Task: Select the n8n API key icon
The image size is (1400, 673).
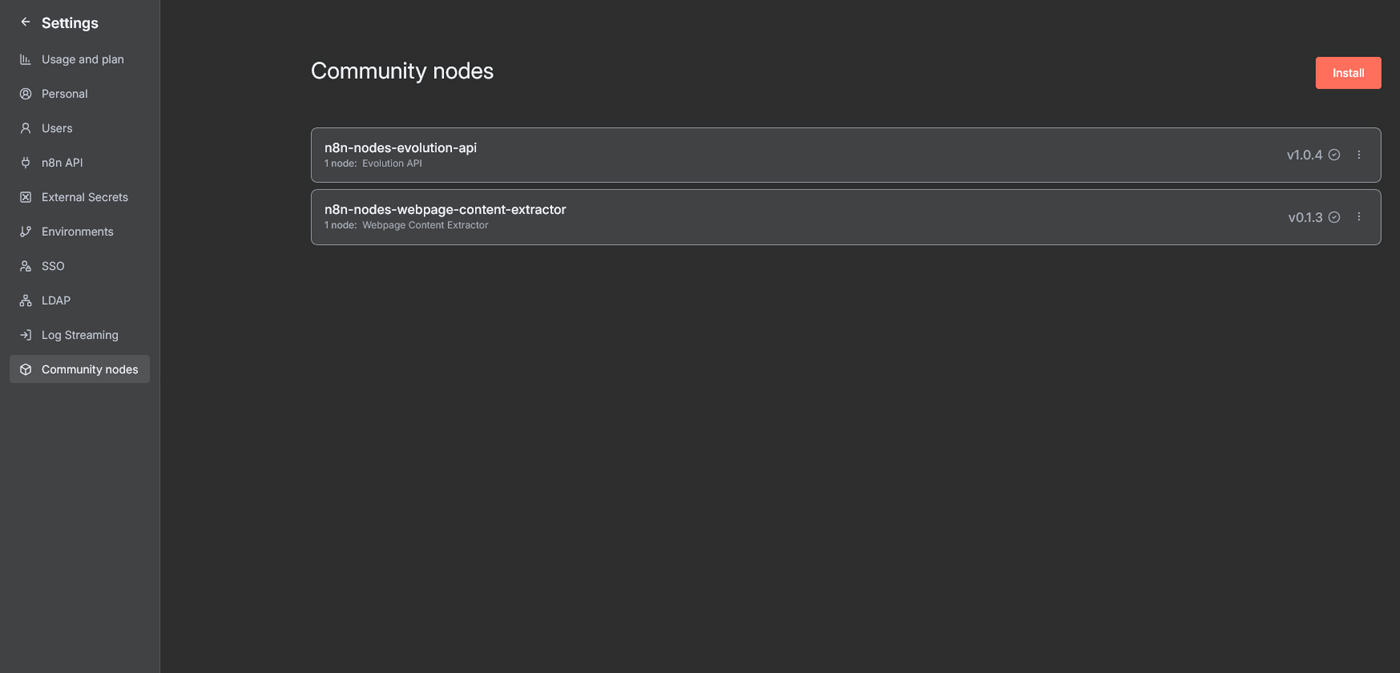Action: click(24, 162)
